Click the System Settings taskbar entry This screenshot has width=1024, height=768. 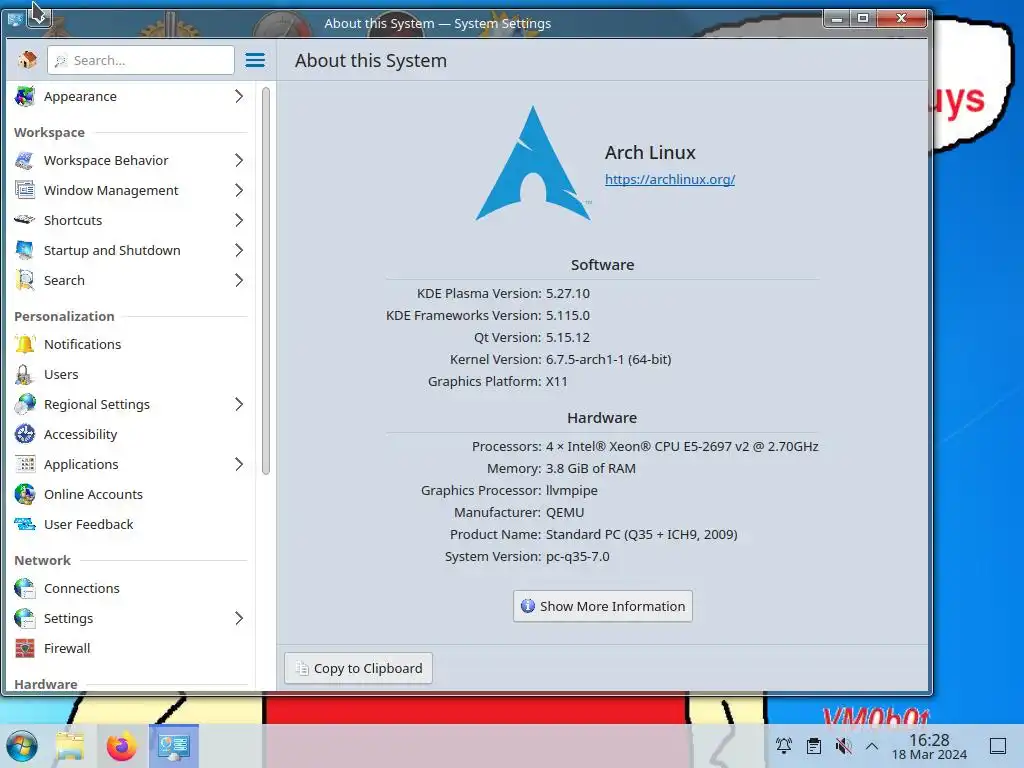174,746
